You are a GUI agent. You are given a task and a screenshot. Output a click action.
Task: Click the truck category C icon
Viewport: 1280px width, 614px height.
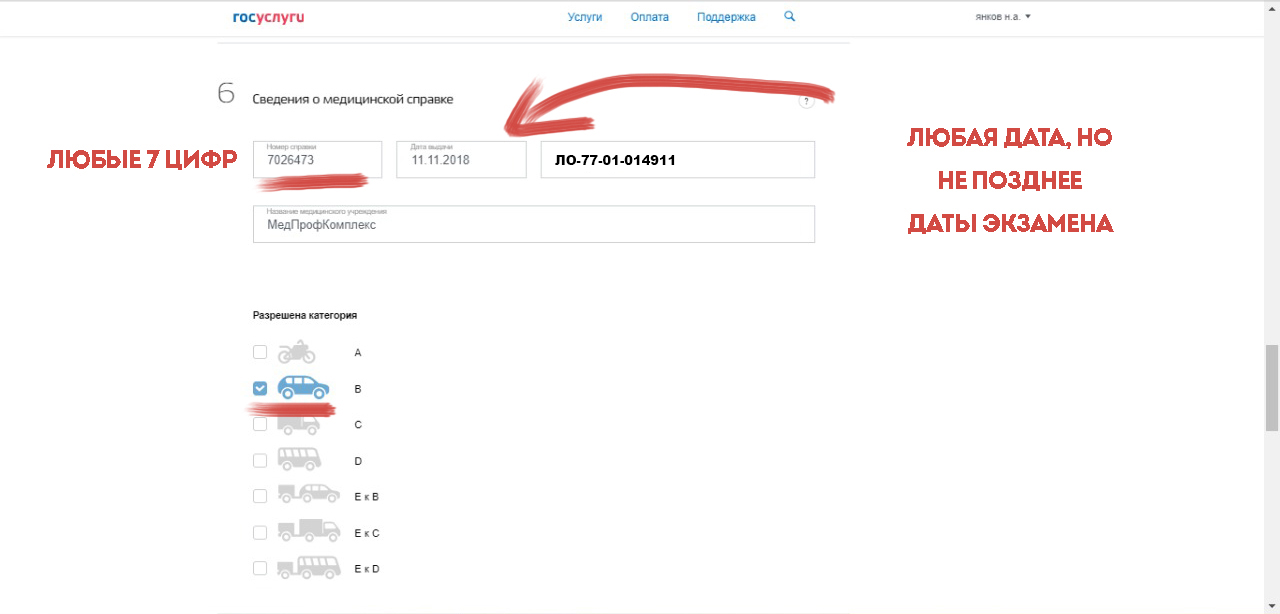[298, 425]
